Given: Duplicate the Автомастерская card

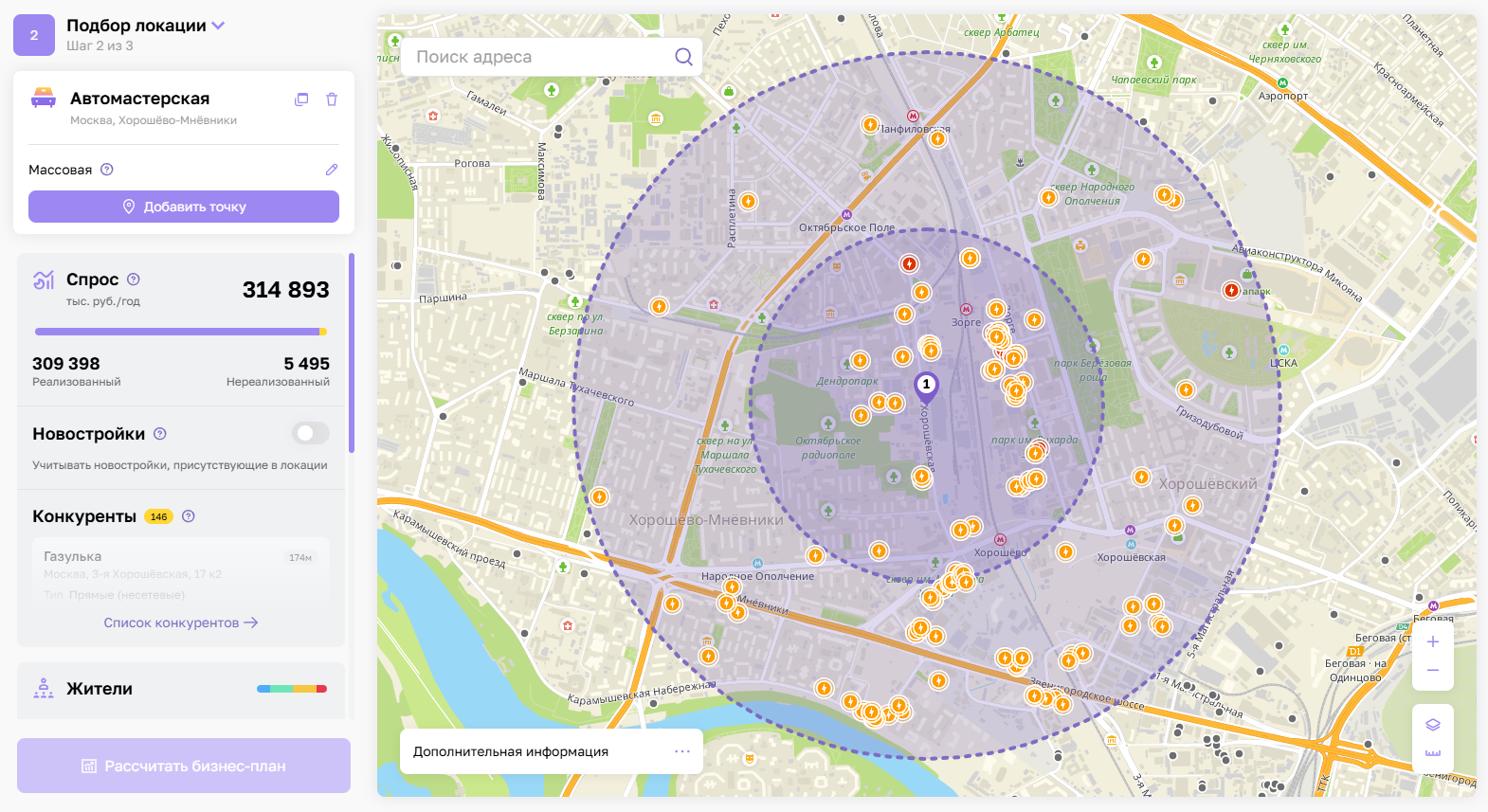Looking at the screenshot, I should click(x=301, y=99).
